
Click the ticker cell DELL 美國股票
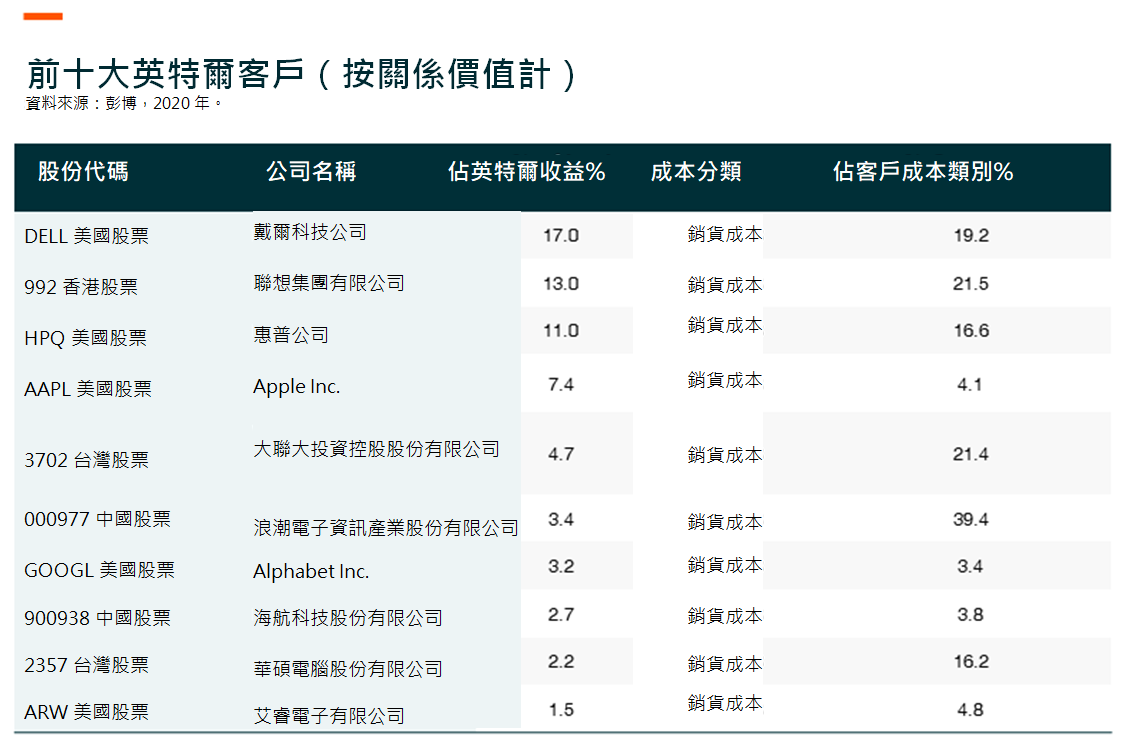coord(86,236)
